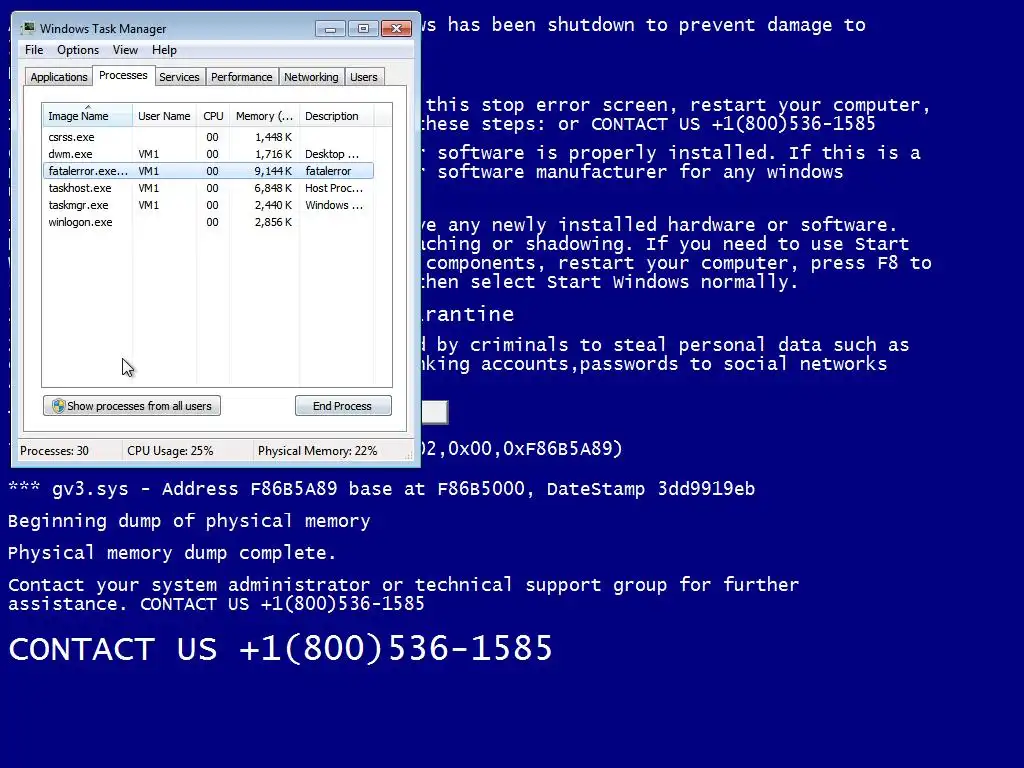This screenshot has width=1024, height=768.
Task: Click the 'Desktop ...' description cell
Action: pos(332,154)
